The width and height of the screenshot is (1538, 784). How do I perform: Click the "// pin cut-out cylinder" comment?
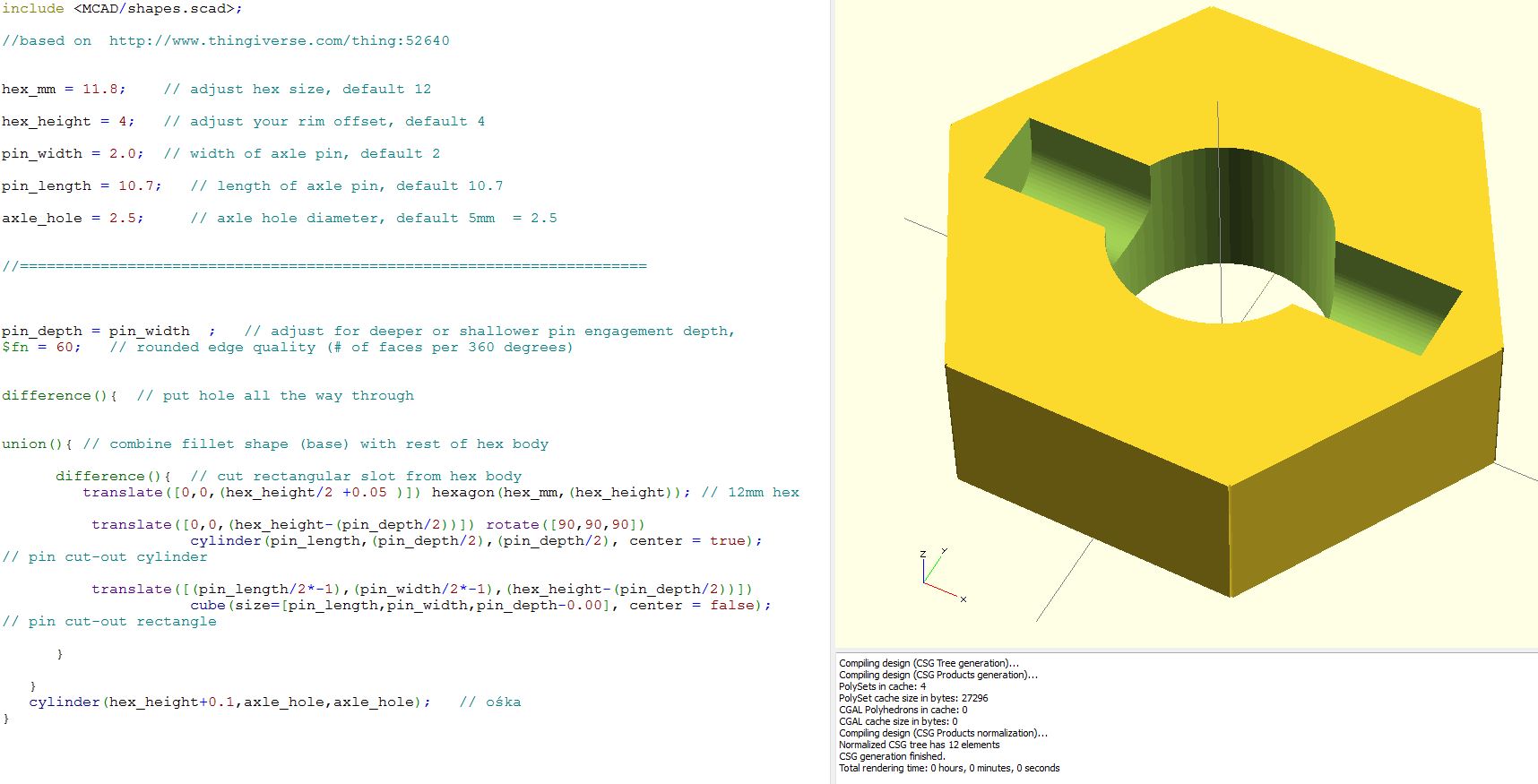click(105, 556)
